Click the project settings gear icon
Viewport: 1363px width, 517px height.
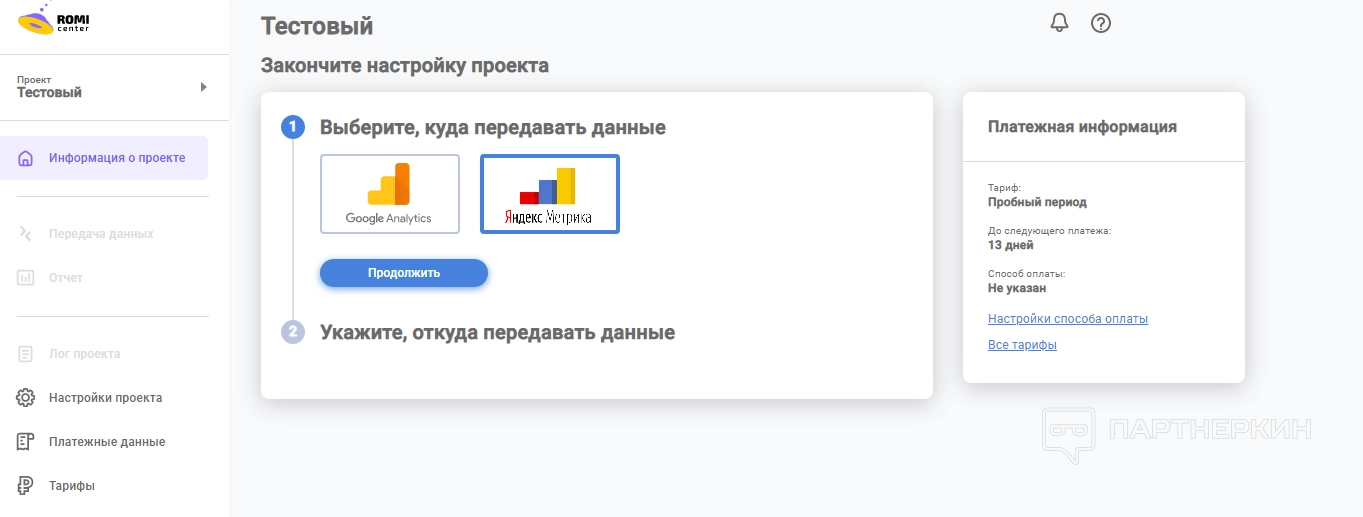(26, 398)
